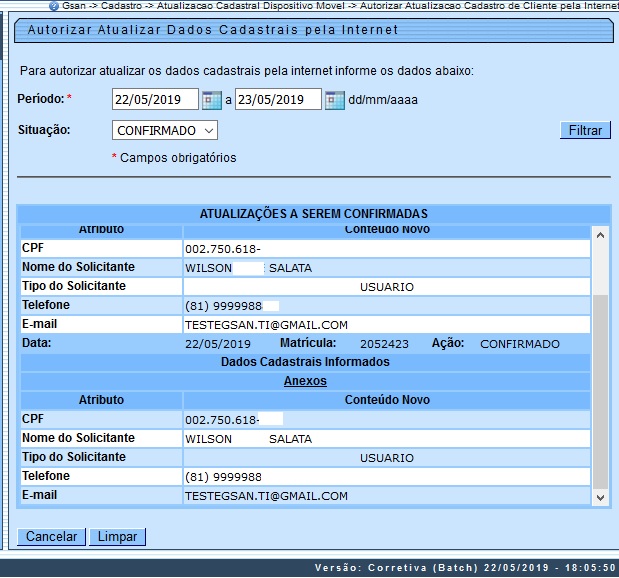Image resolution: width=619 pixels, height=578 pixels.
Task: Click the Telefone field above the Data row
Action: (x=386, y=306)
